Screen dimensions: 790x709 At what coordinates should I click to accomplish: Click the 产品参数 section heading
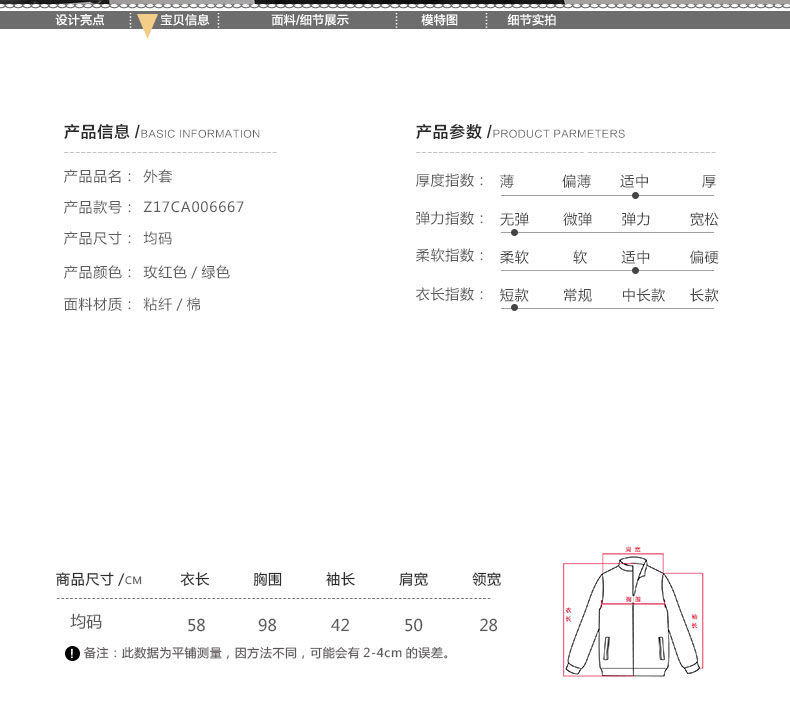point(448,132)
